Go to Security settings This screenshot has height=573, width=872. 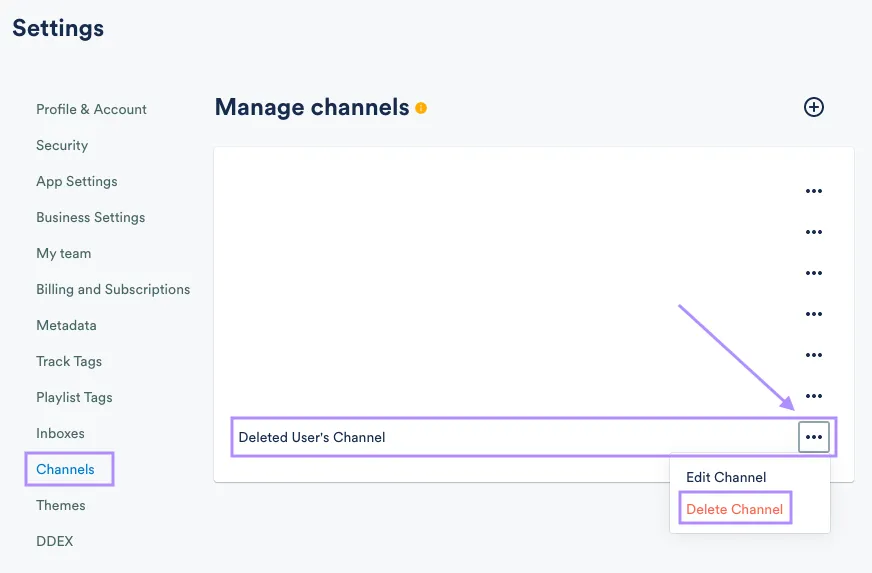62,145
